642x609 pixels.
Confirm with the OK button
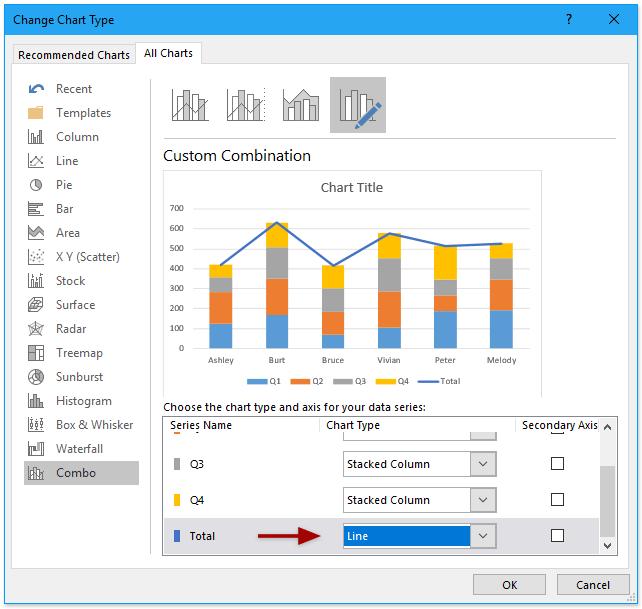[509, 585]
